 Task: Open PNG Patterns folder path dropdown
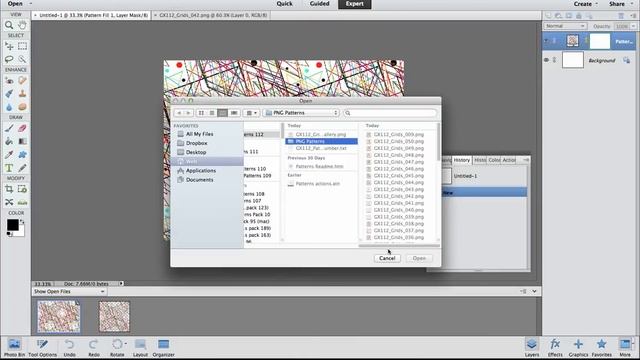pyautogui.click(x=301, y=113)
